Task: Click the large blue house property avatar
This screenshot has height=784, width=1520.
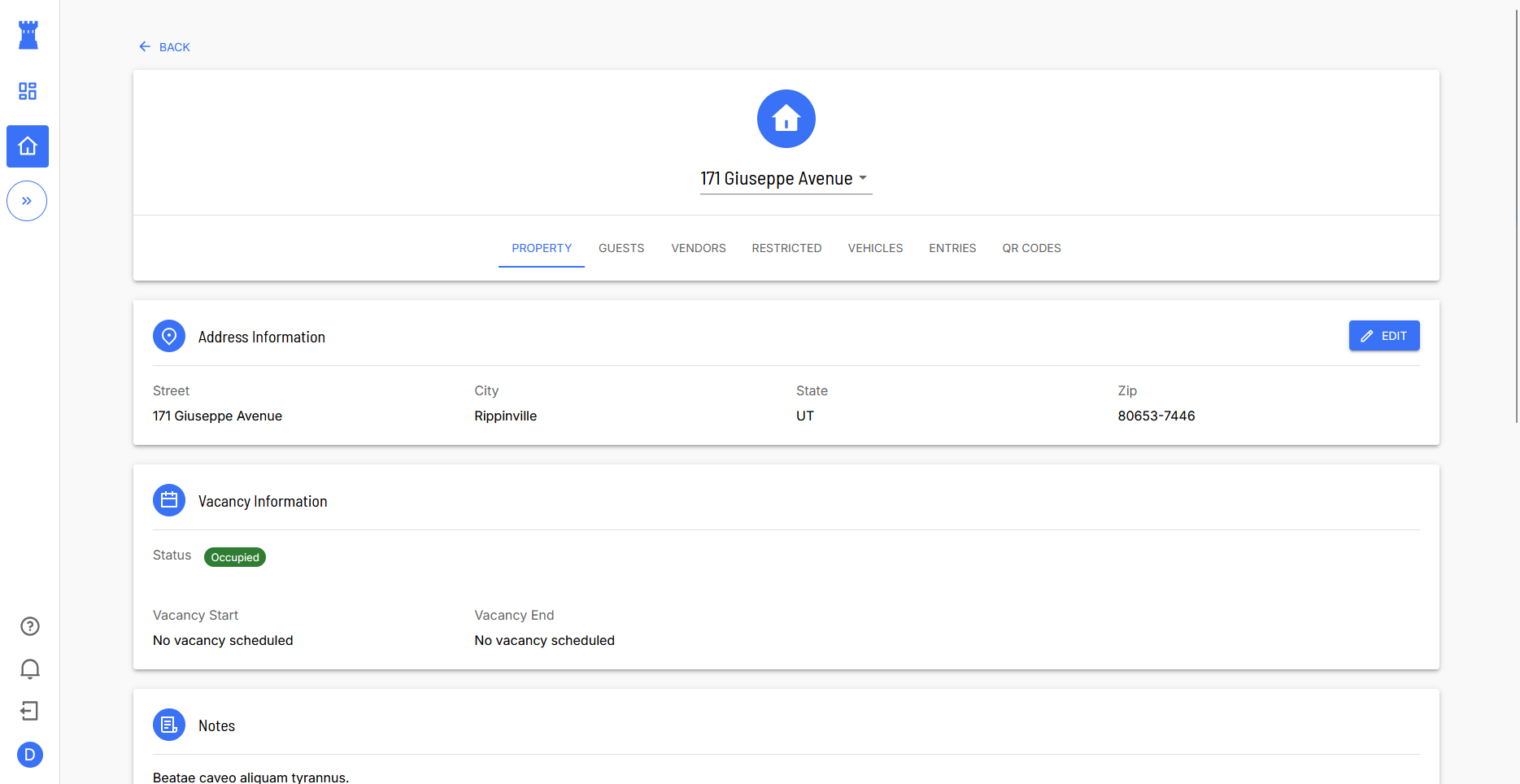Action: pos(786,119)
